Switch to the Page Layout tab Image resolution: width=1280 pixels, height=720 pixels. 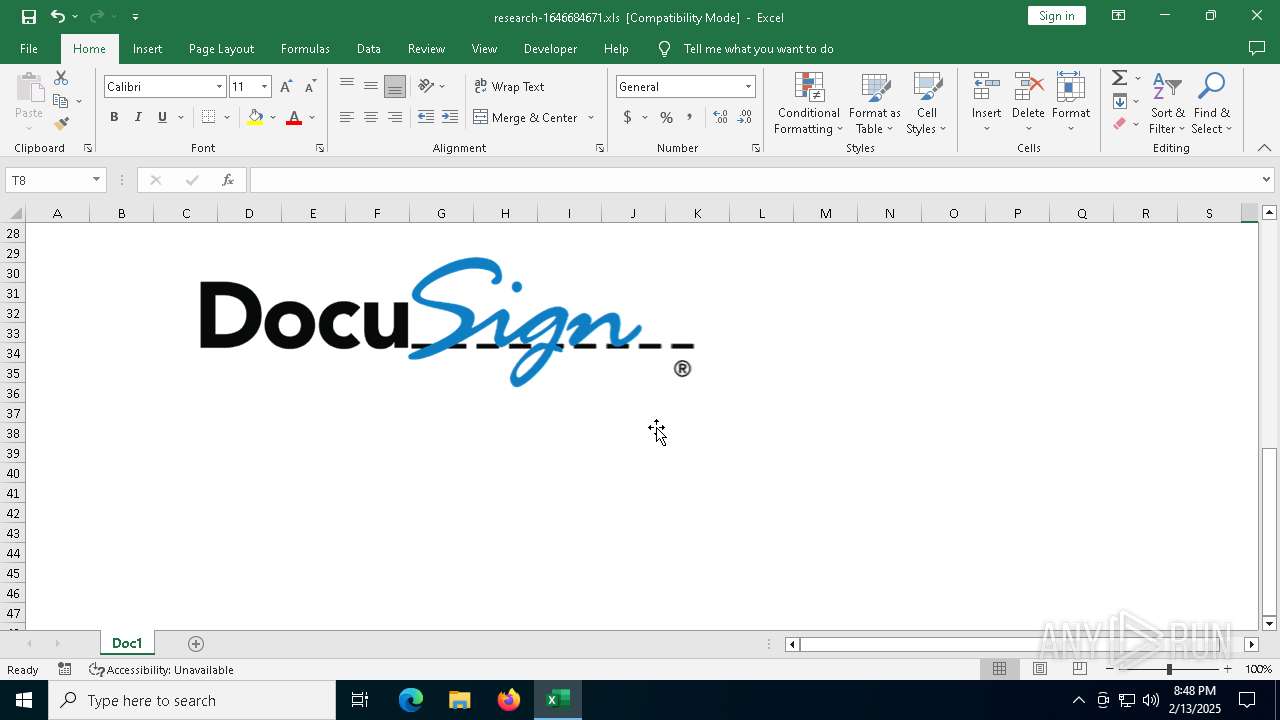click(221, 48)
